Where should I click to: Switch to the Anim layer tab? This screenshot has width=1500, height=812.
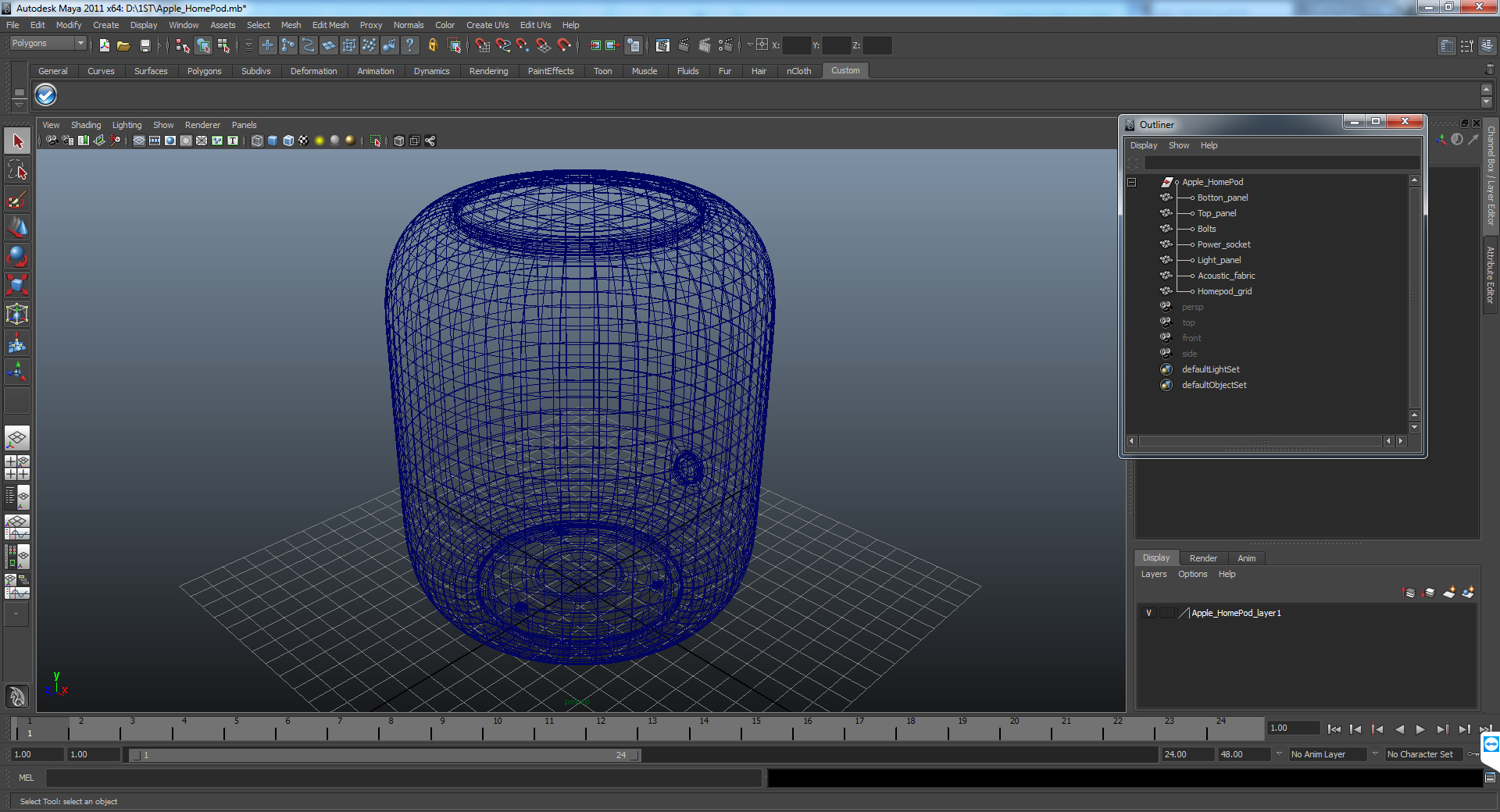point(1247,558)
